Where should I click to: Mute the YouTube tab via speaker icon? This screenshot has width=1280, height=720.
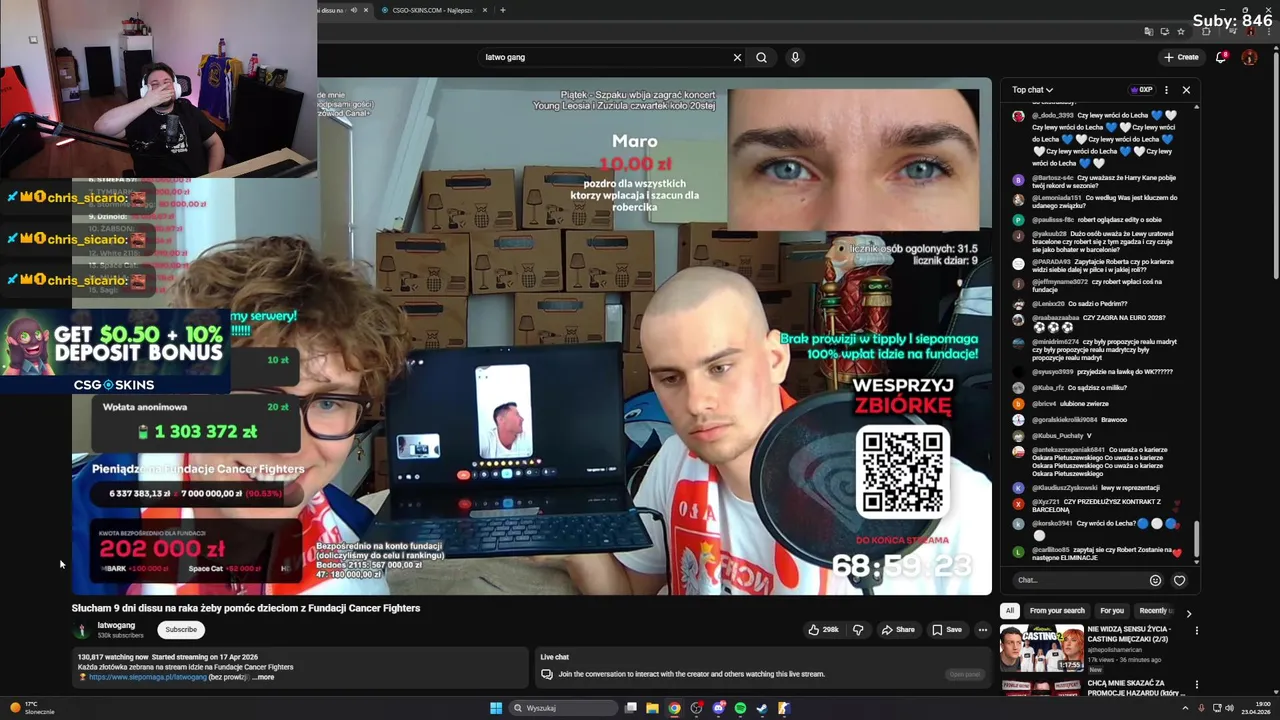354,10
